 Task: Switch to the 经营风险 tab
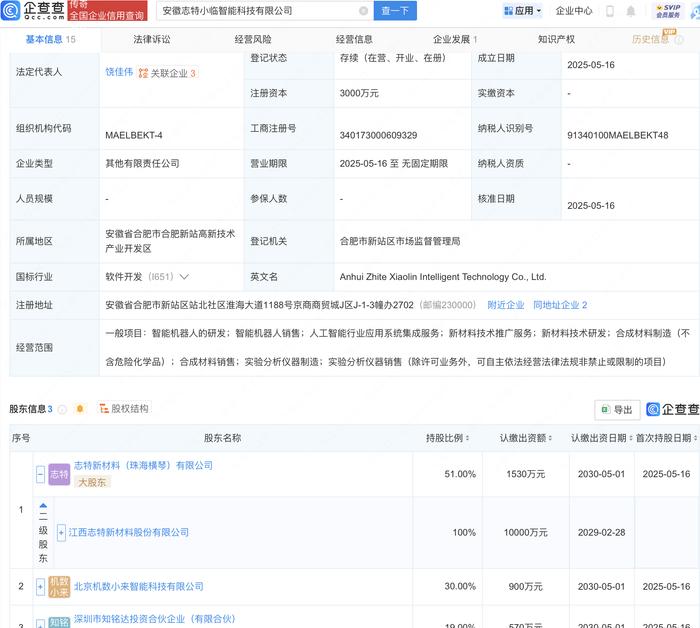(253, 39)
